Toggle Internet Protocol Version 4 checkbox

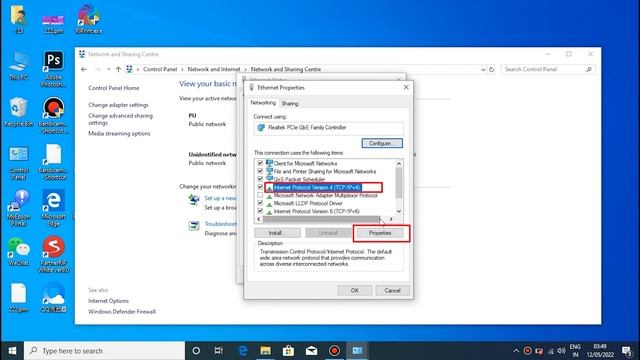[x=260, y=187]
